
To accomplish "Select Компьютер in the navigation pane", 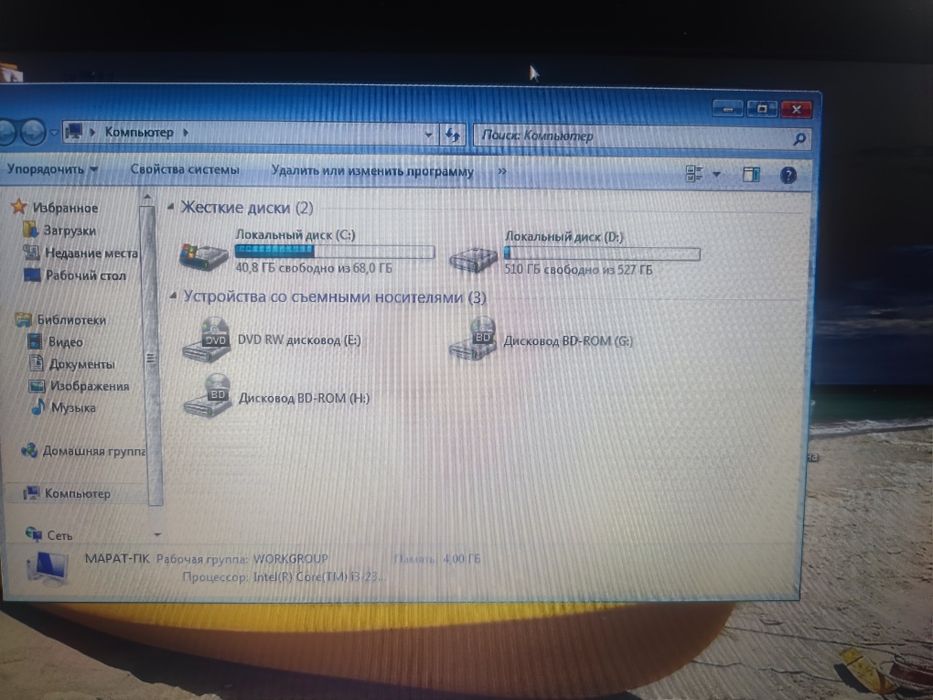I will [x=78, y=493].
